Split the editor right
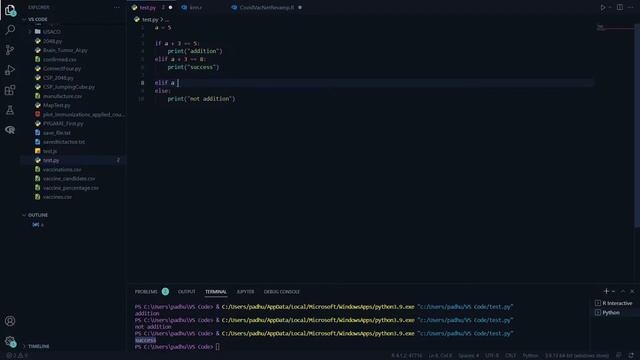The width and height of the screenshot is (640, 360). (x=620, y=7)
